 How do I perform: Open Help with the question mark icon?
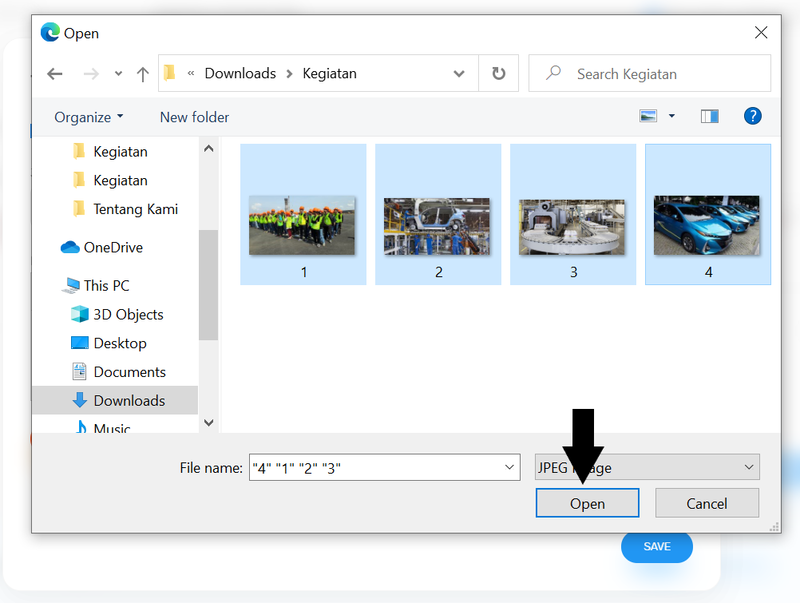(753, 116)
